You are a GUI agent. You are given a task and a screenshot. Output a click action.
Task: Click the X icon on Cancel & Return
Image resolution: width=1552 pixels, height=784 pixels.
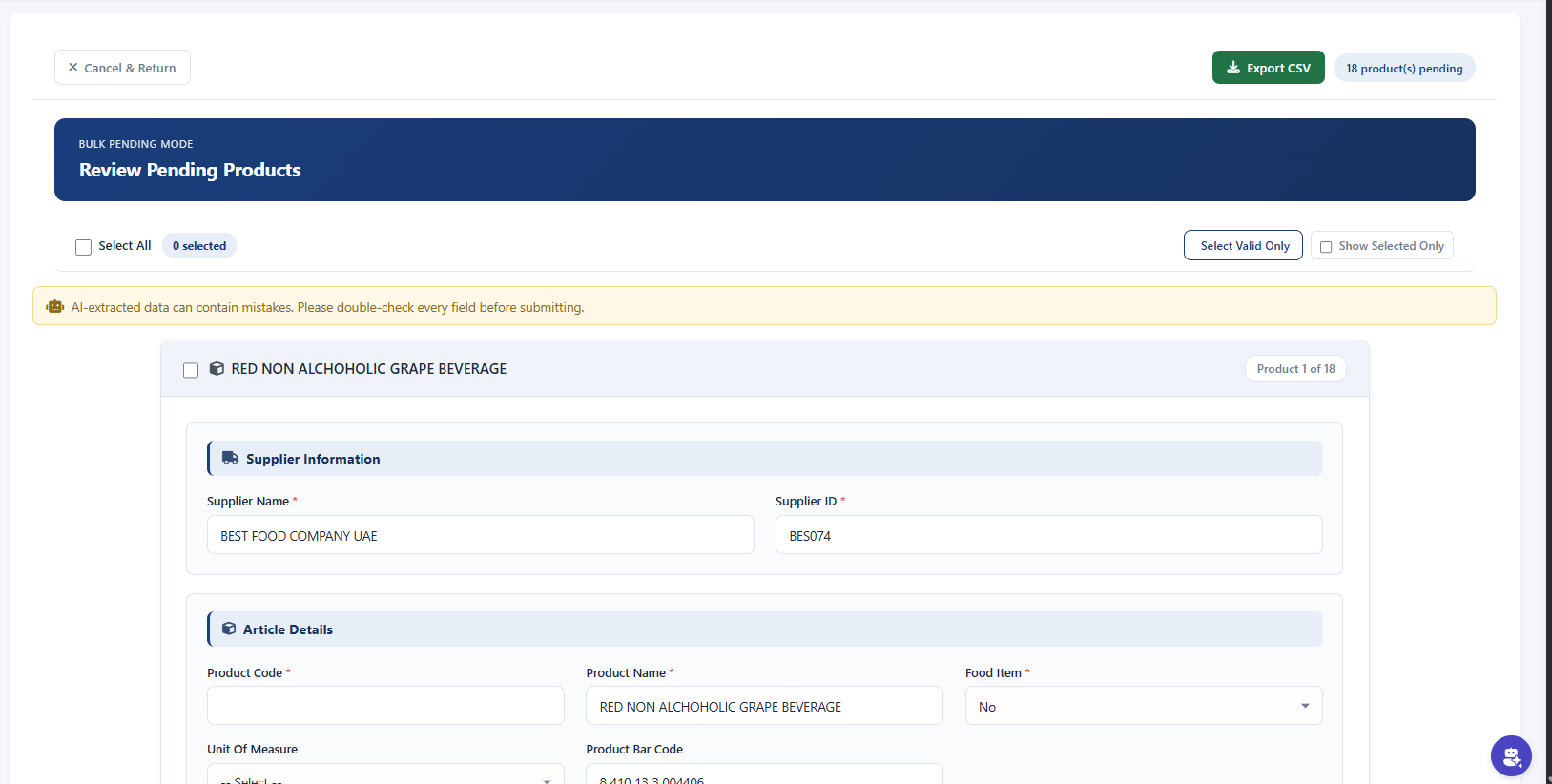[72, 68]
